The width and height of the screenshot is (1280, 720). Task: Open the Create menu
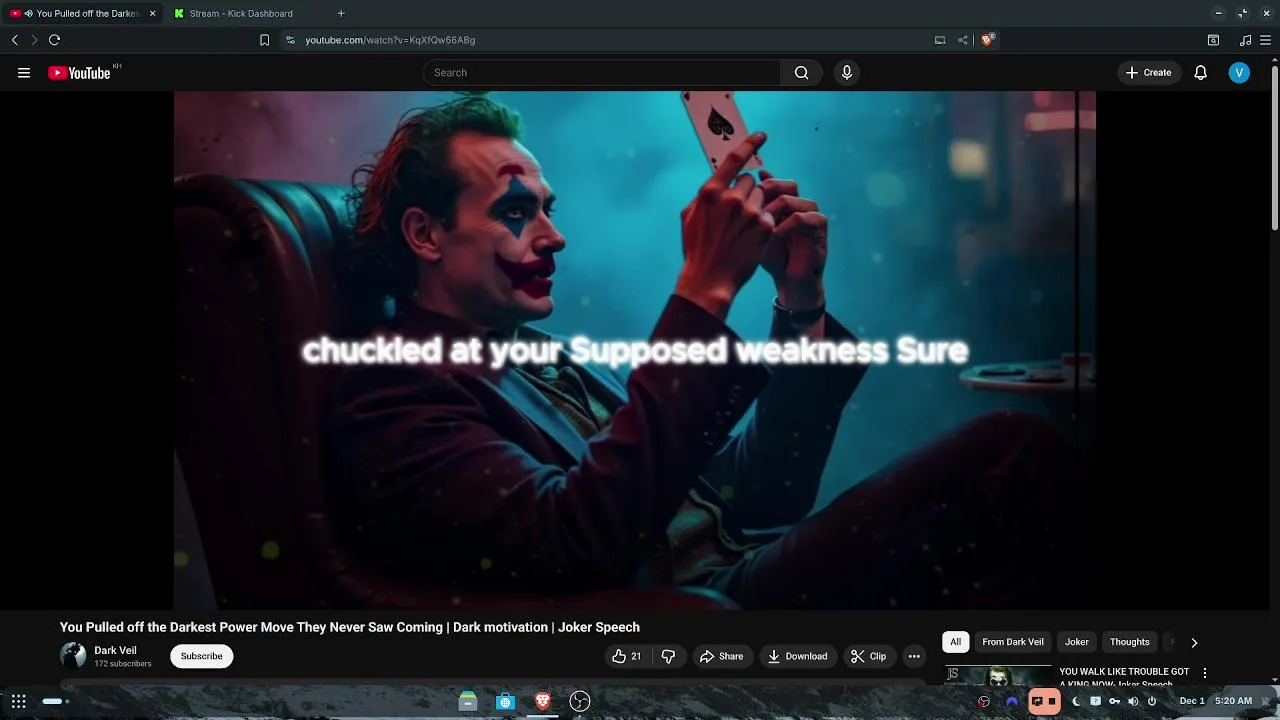(1148, 73)
